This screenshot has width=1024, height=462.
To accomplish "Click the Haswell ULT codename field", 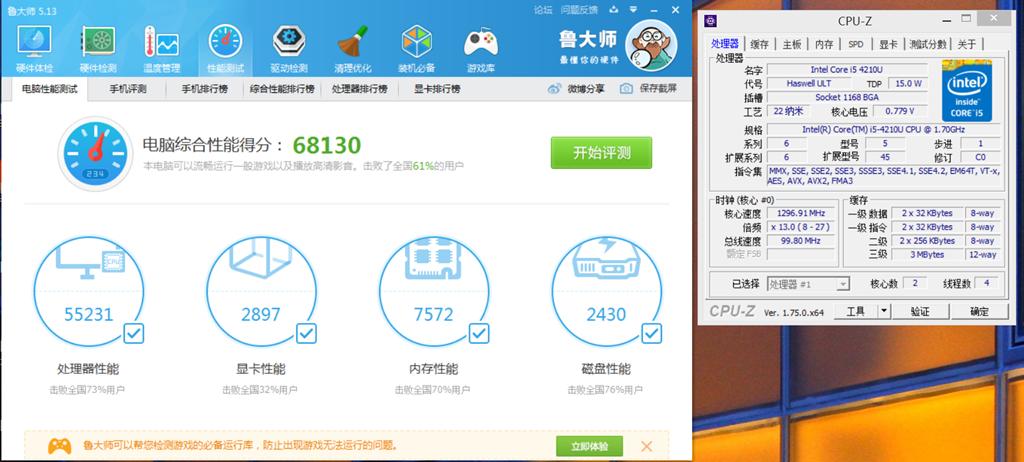I will pyautogui.click(x=808, y=84).
